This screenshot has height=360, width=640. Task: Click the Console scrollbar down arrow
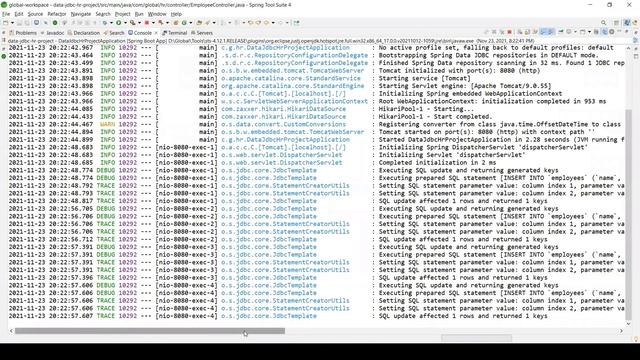(x=629, y=324)
